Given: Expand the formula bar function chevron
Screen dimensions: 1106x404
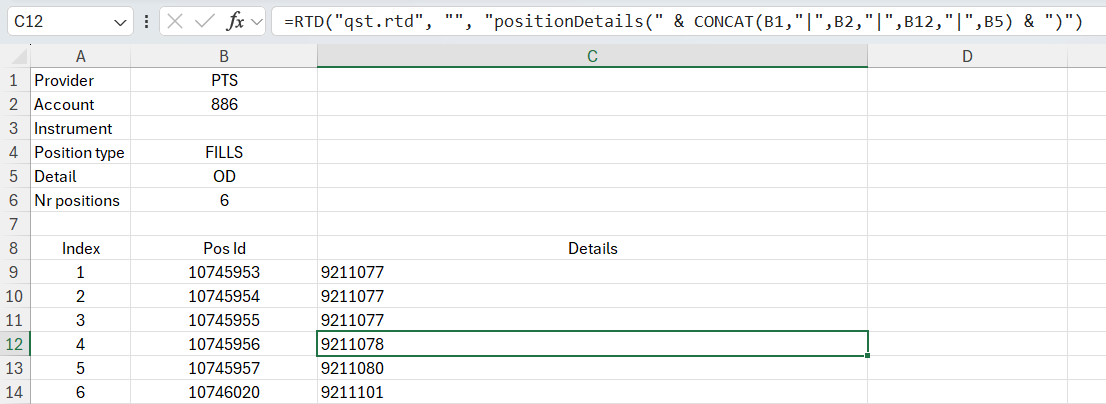Looking at the screenshot, I should (257, 22).
